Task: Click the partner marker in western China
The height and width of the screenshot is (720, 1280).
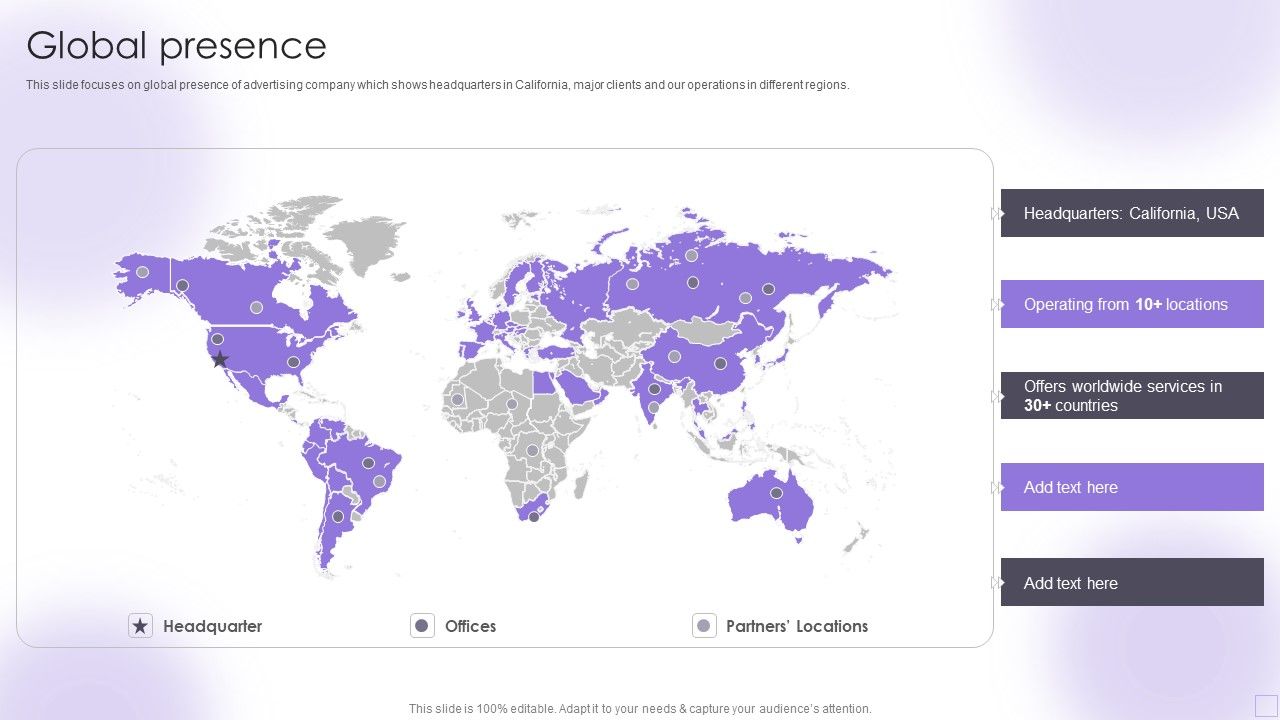Action: (x=674, y=356)
